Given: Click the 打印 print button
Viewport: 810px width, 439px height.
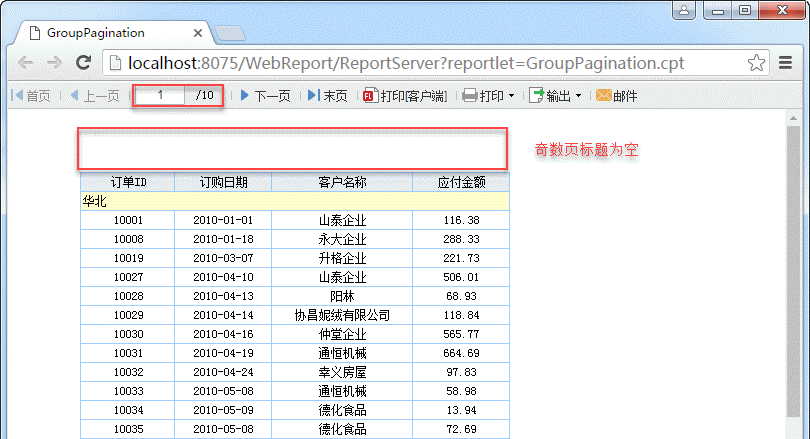Looking at the screenshot, I should coord(483,96).
